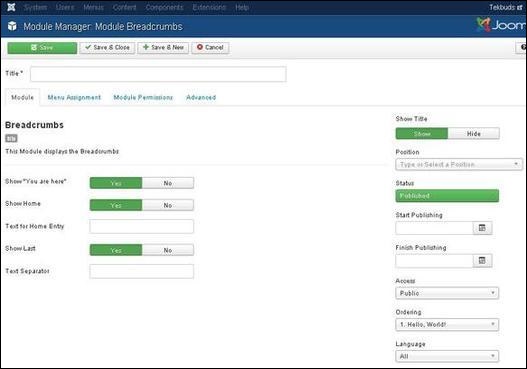
Task: Open the Language dropdown showing All
Action: tap(447, 356)
